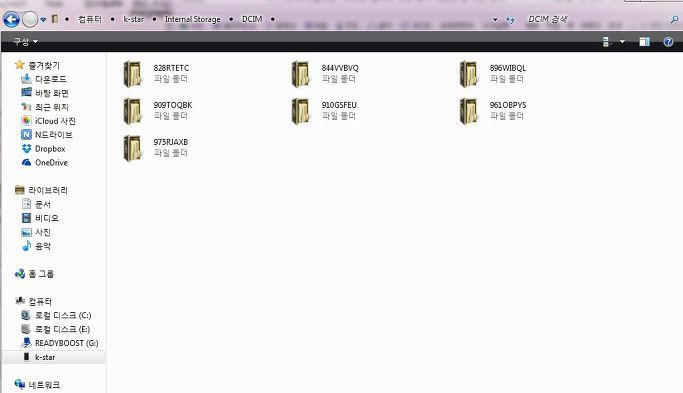Image resolution: width=683 pixels, height=393 pixels.
Task: Open Dropbox in the navigation pane
Action: [x=50, y=149]
